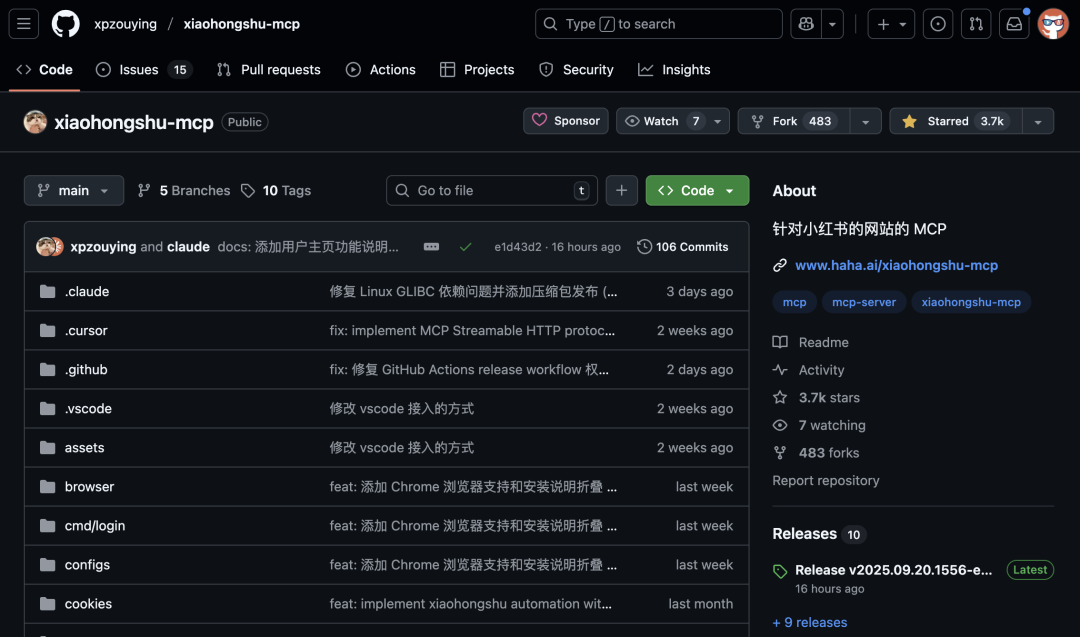The height and width of the screenshot is (637, 1080).
Task: Click the Sponsor button
Action: (565, 121)
